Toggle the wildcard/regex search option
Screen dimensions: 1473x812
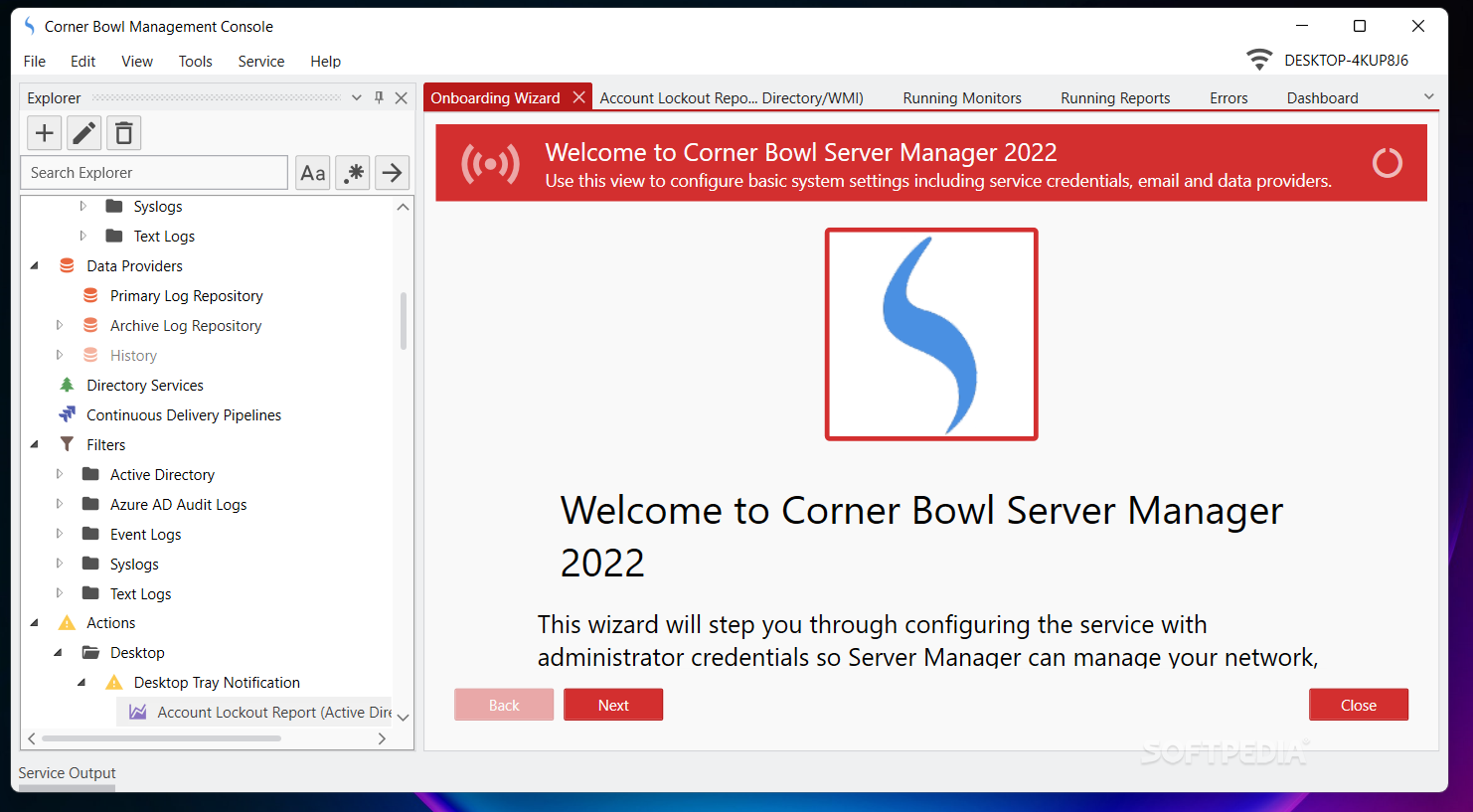click(353, 173)
